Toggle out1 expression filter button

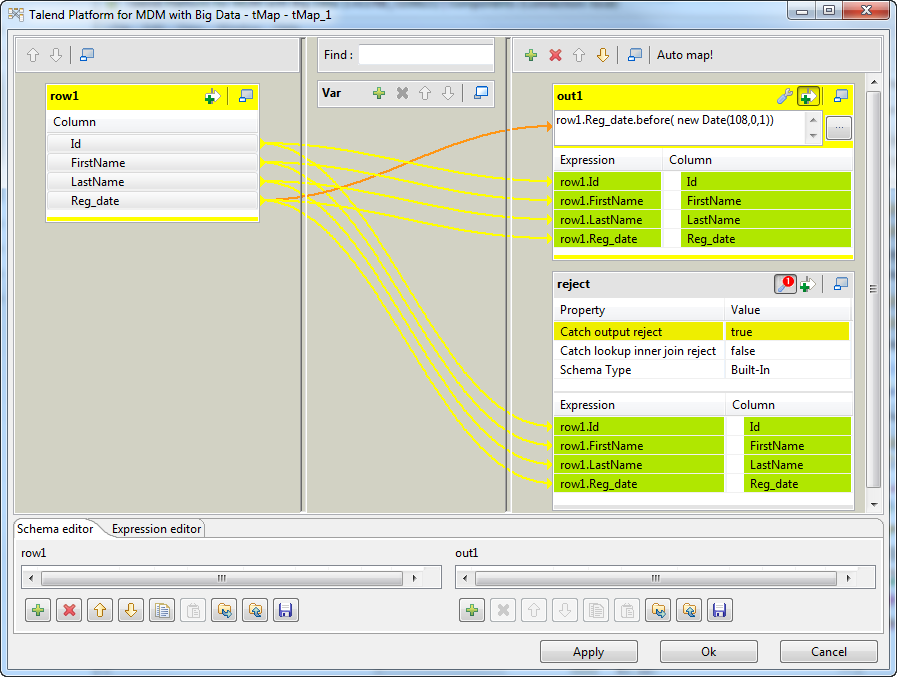pyautogui.click(x=808, y=96)
